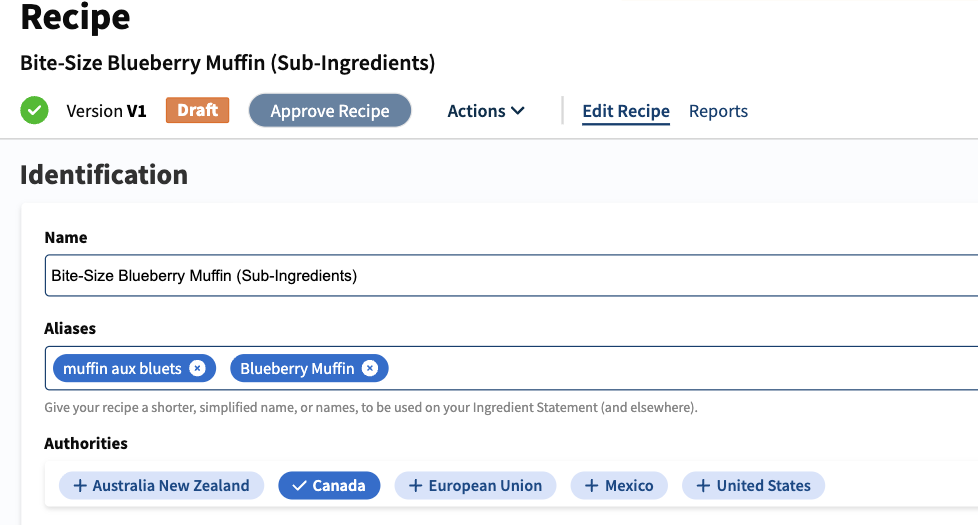The image size is (978, 525).
Task: Select the Edit Recipe tab
Action: pos(626,111)
